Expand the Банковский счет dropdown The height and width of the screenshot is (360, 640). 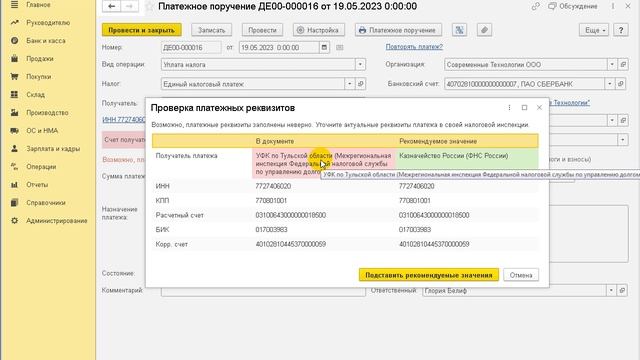pos(609,84)
